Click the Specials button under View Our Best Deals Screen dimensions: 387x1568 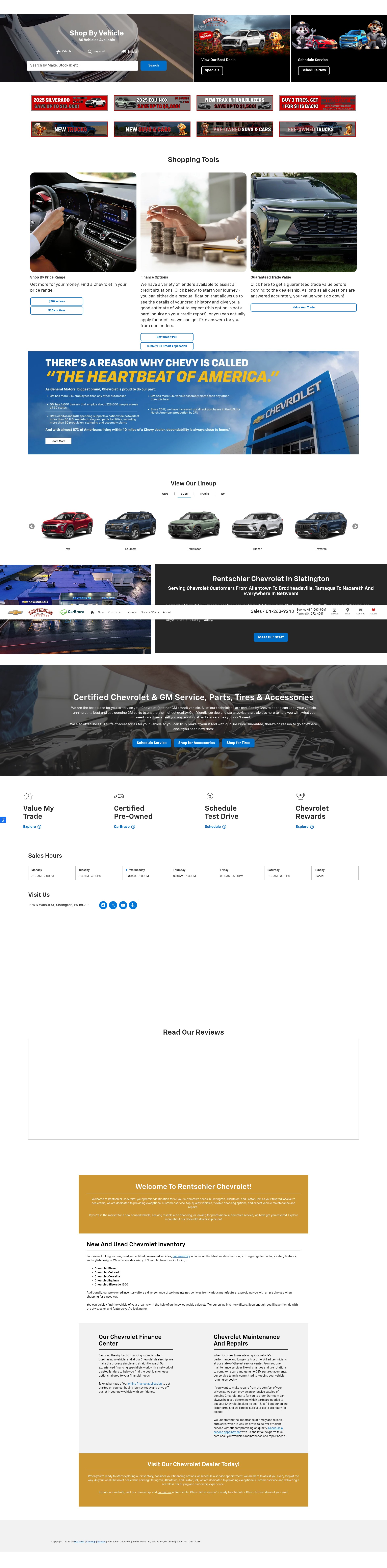(212, 70)
